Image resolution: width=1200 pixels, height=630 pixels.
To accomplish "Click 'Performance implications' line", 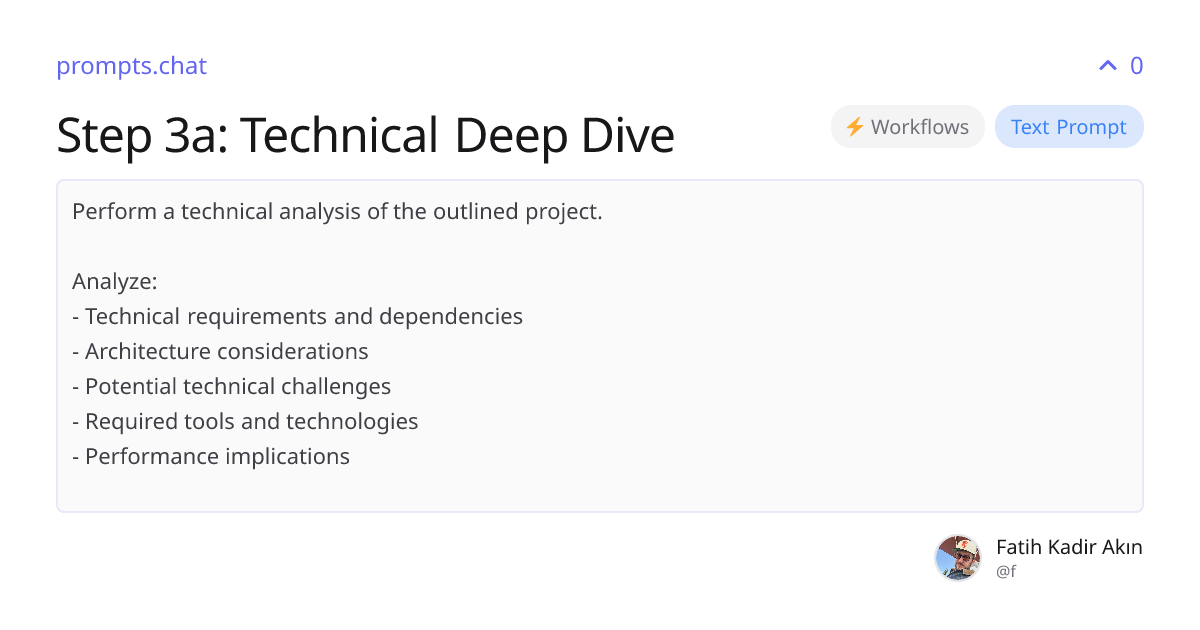I will pyautogui.click(x=211, y=457).
